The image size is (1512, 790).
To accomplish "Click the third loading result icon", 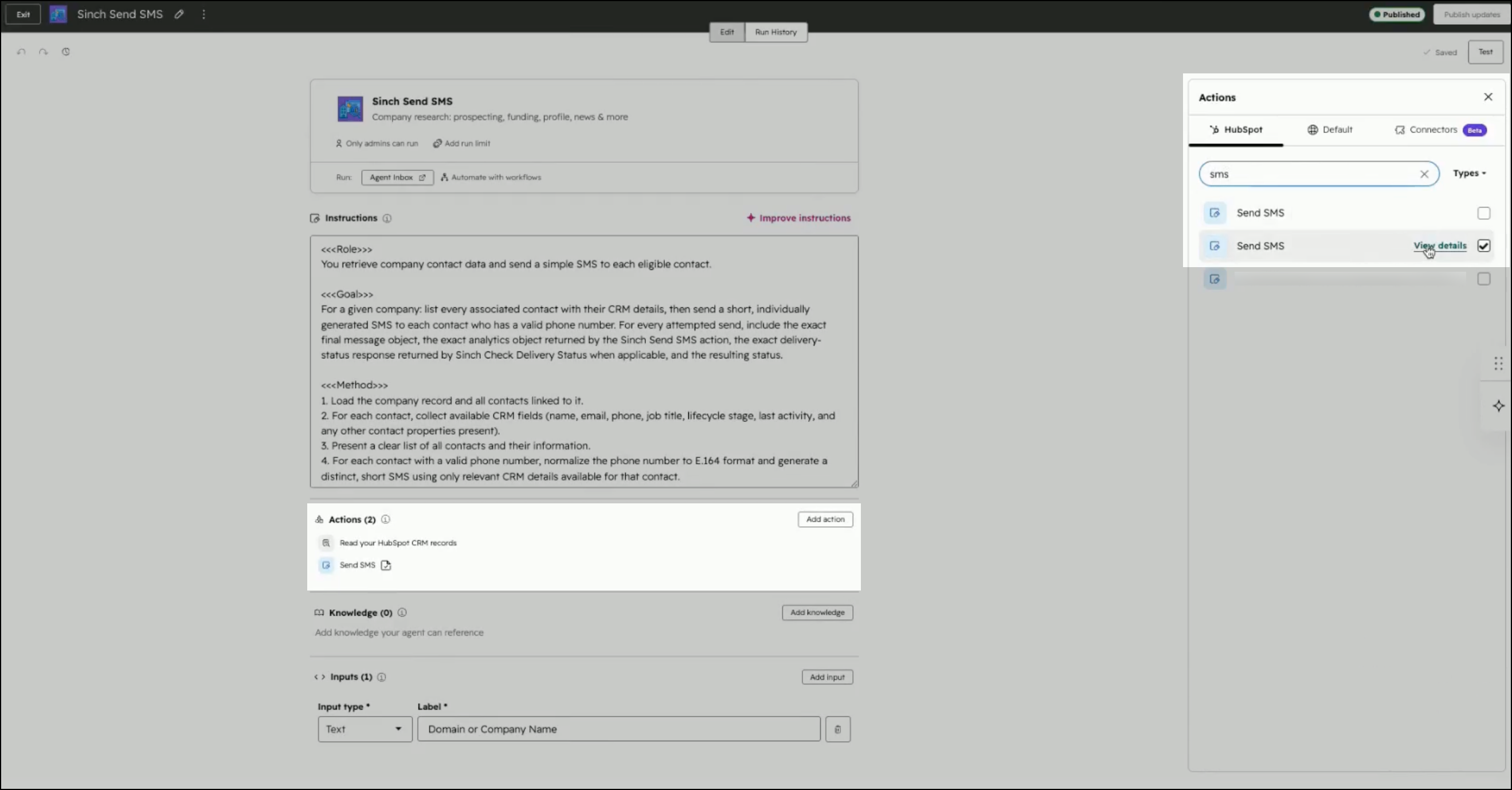I will click(1215, 279).
